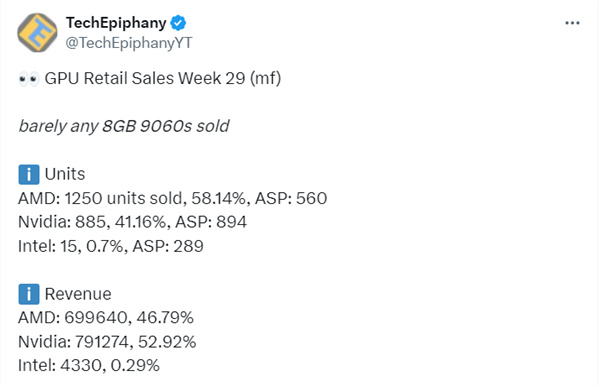This screenshot has width=600, height=386.
Task: Click the Nvidia 885 units line
Action: pyautogui.click(x=132, y=222)
